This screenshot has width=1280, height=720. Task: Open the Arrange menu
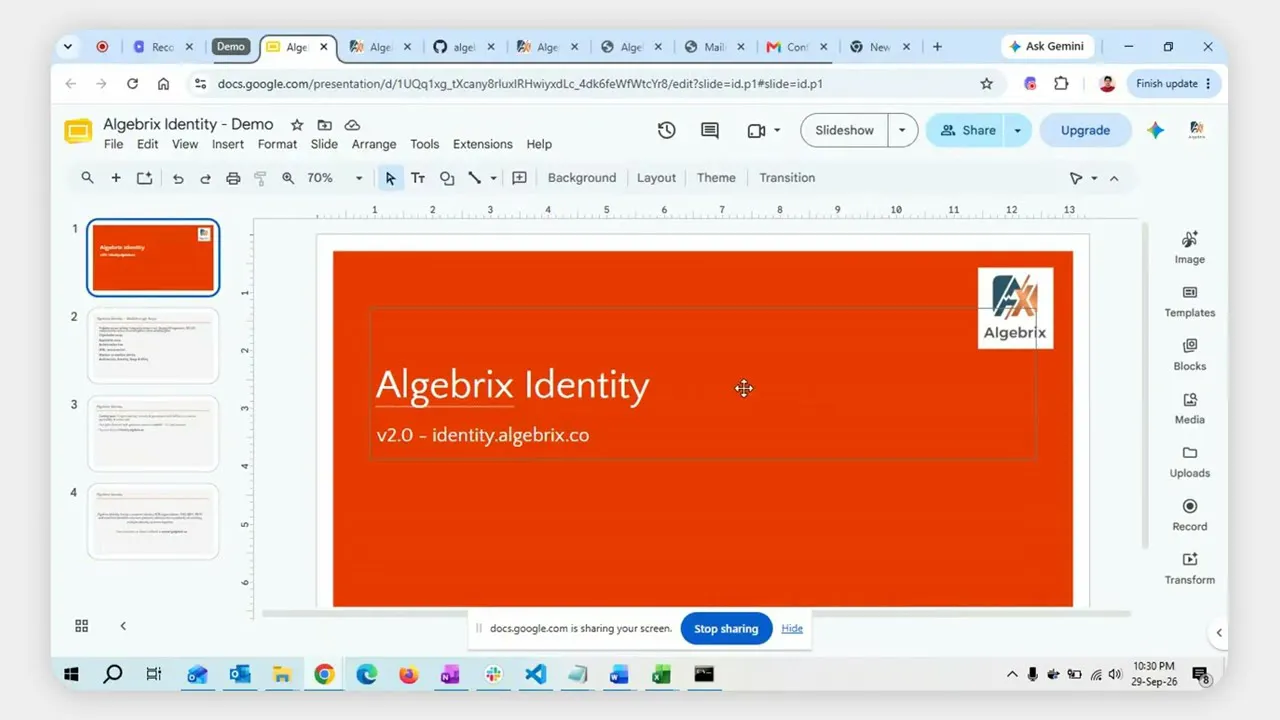[x=374, y=144]
